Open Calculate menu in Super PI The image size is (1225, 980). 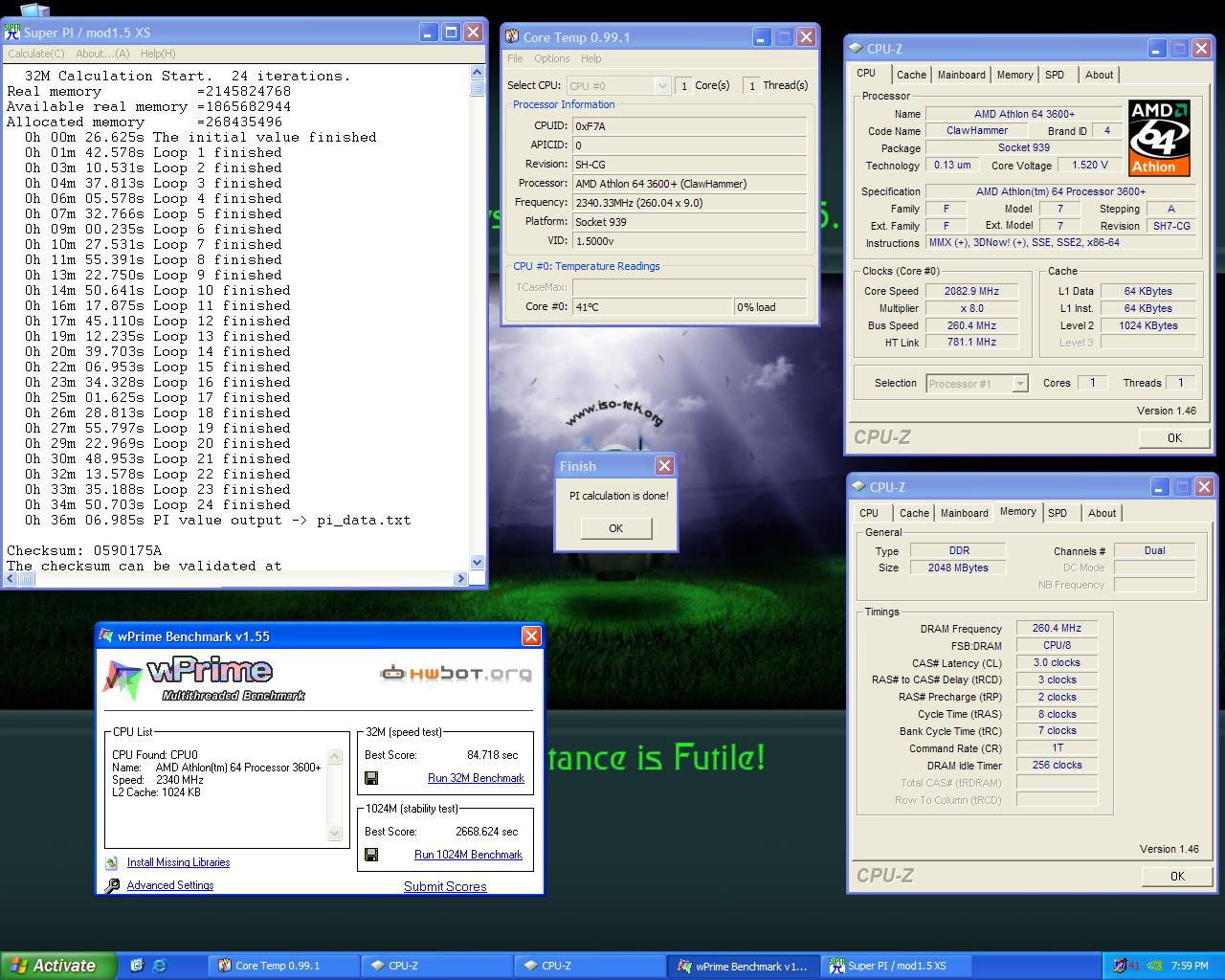click(36, 54)
